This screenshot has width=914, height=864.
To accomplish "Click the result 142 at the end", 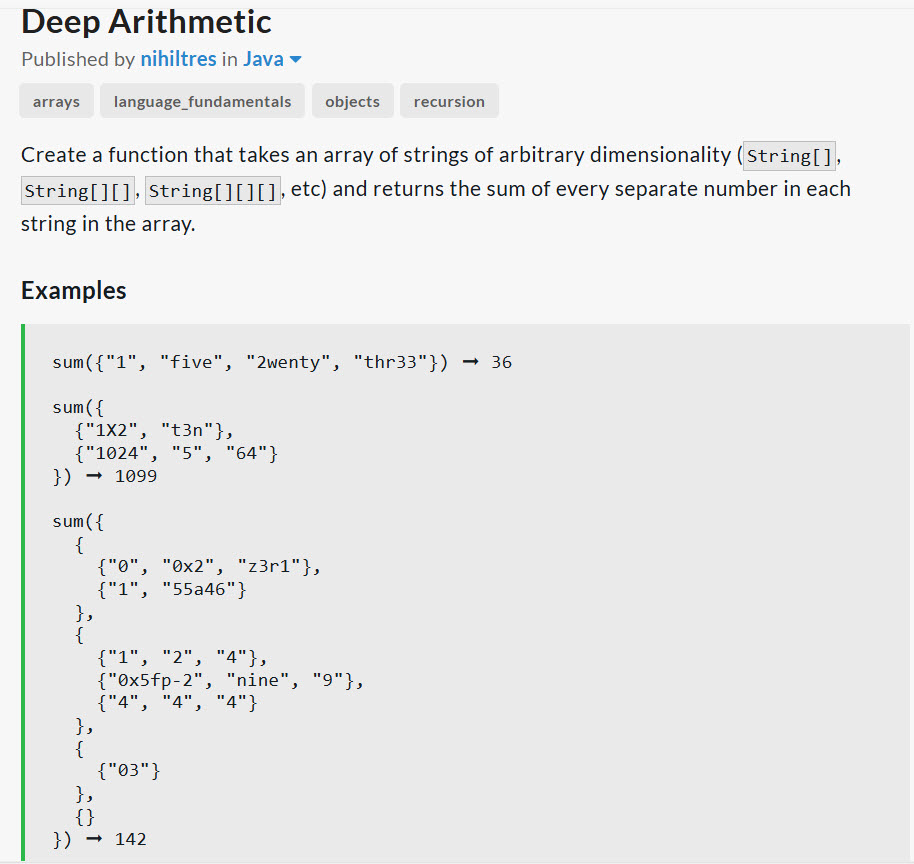I will pos(131,840).
